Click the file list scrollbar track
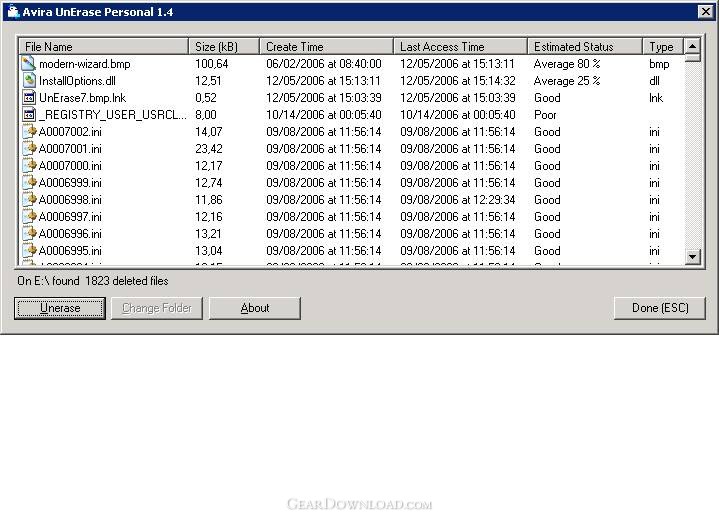 [692, 156]
